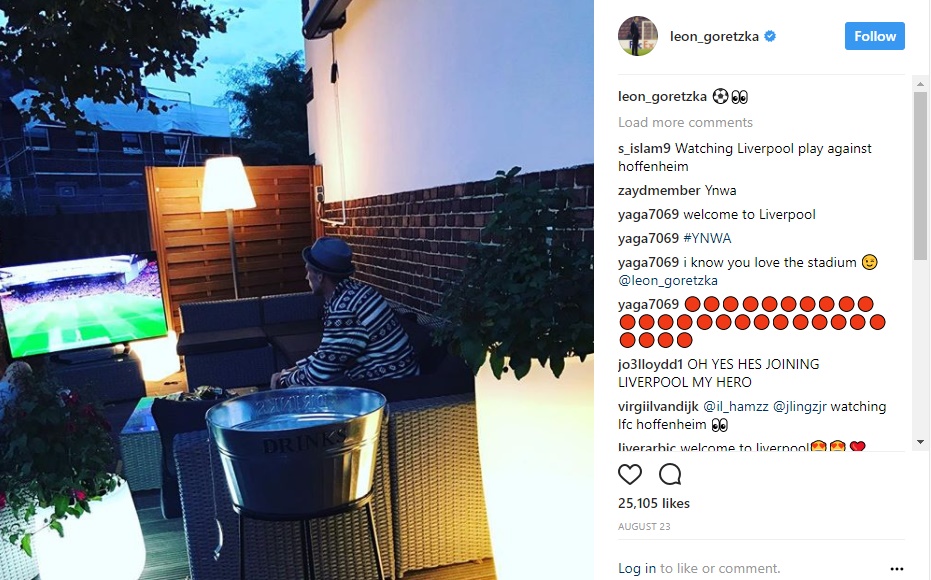Open leon_goretzka profile avatar picture
The image size is (931, 580).
(638, 36)
